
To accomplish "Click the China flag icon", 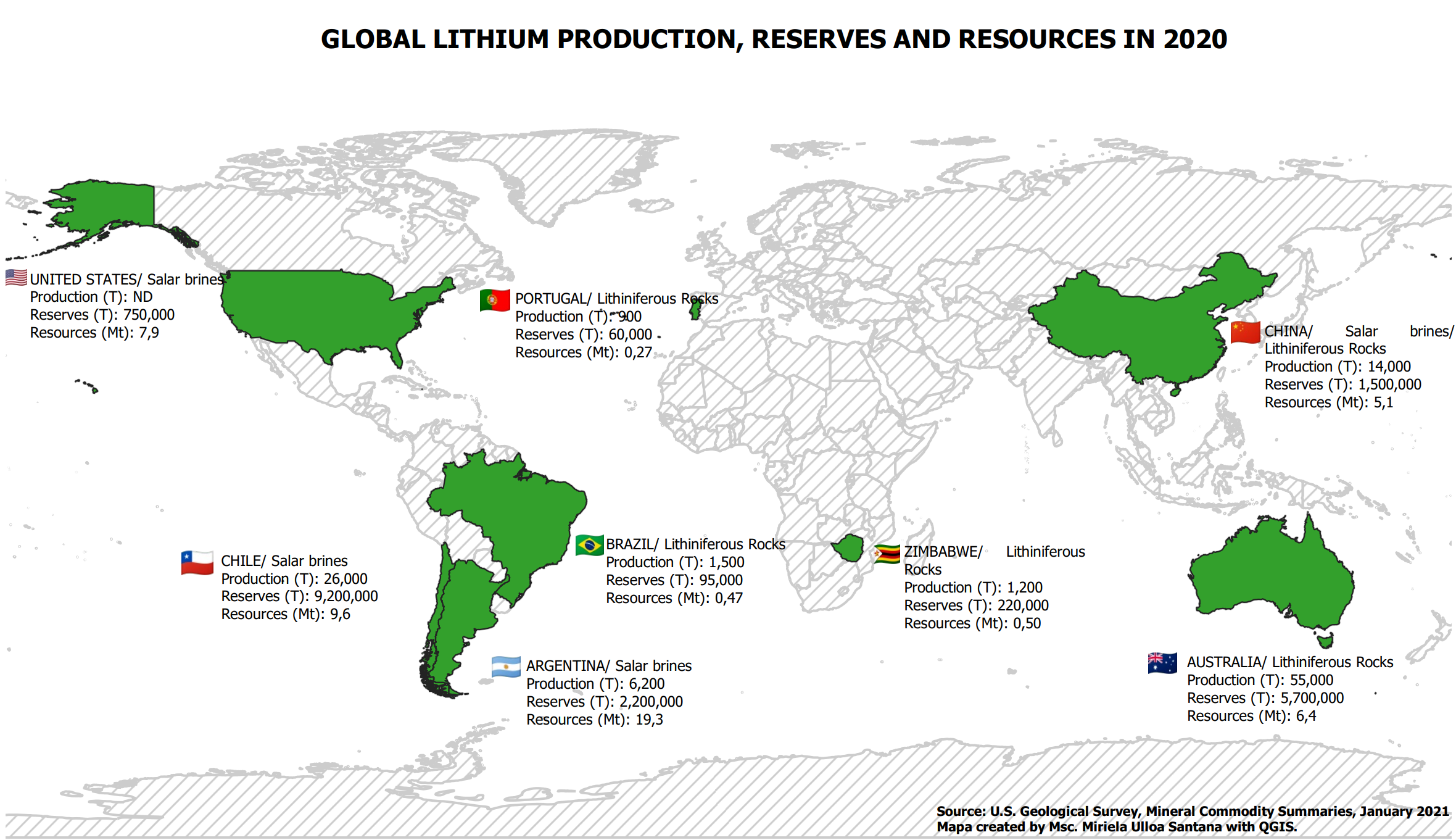I will [1245, 333].
